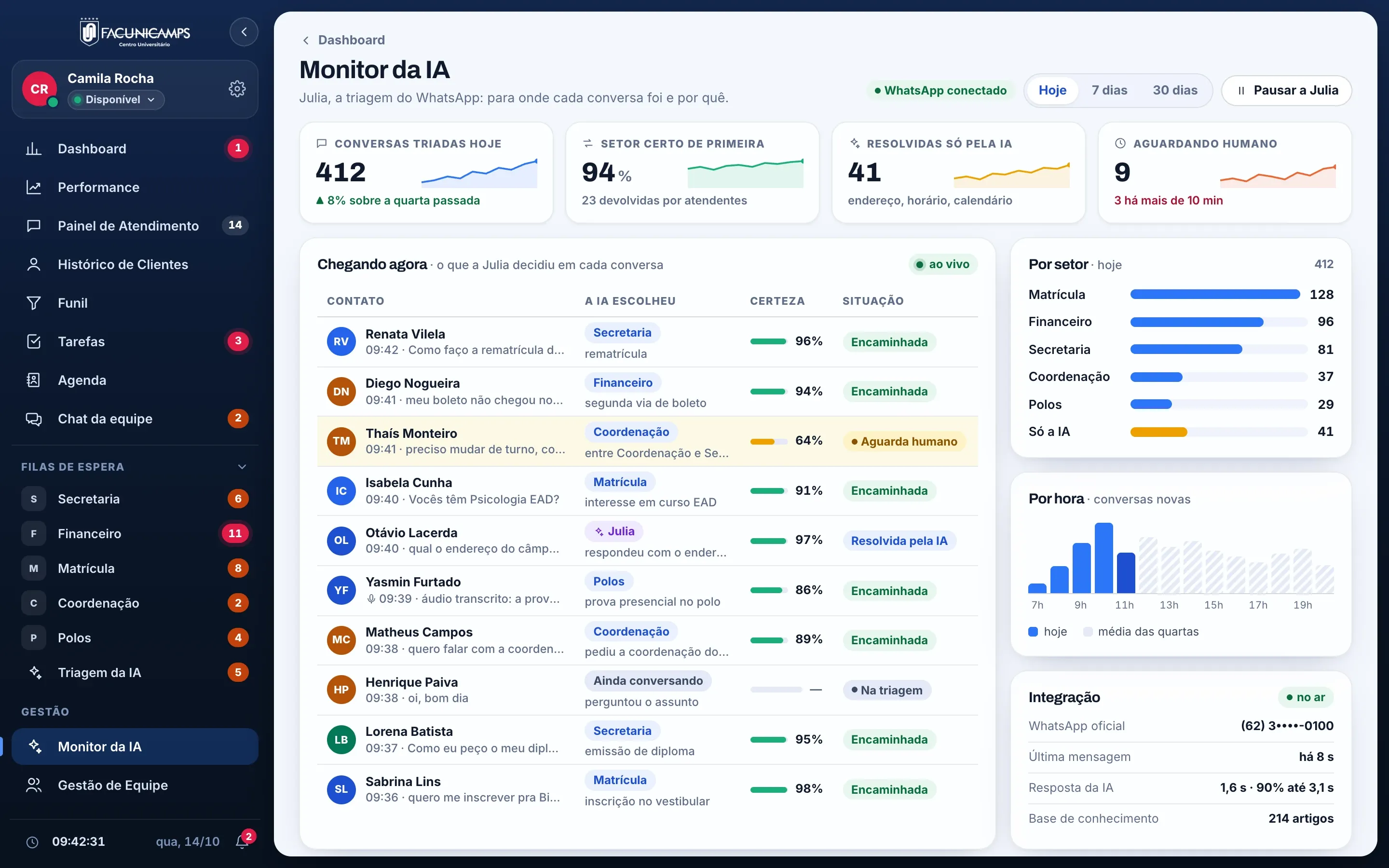Open the Disponível status dropdown
1389x868 pixels.
tap(116, 99)
